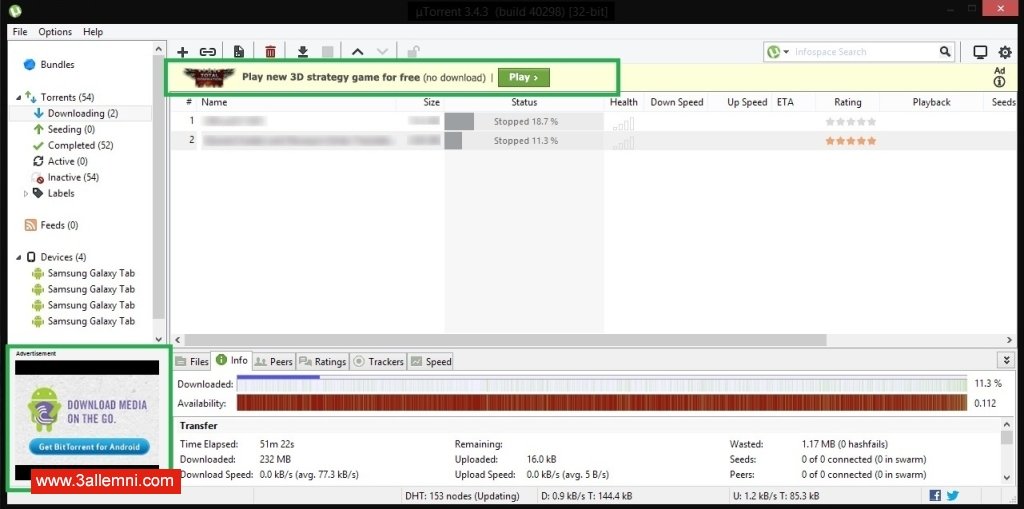Click the red Remove Torrent trash icon

[x=270, y=52]
